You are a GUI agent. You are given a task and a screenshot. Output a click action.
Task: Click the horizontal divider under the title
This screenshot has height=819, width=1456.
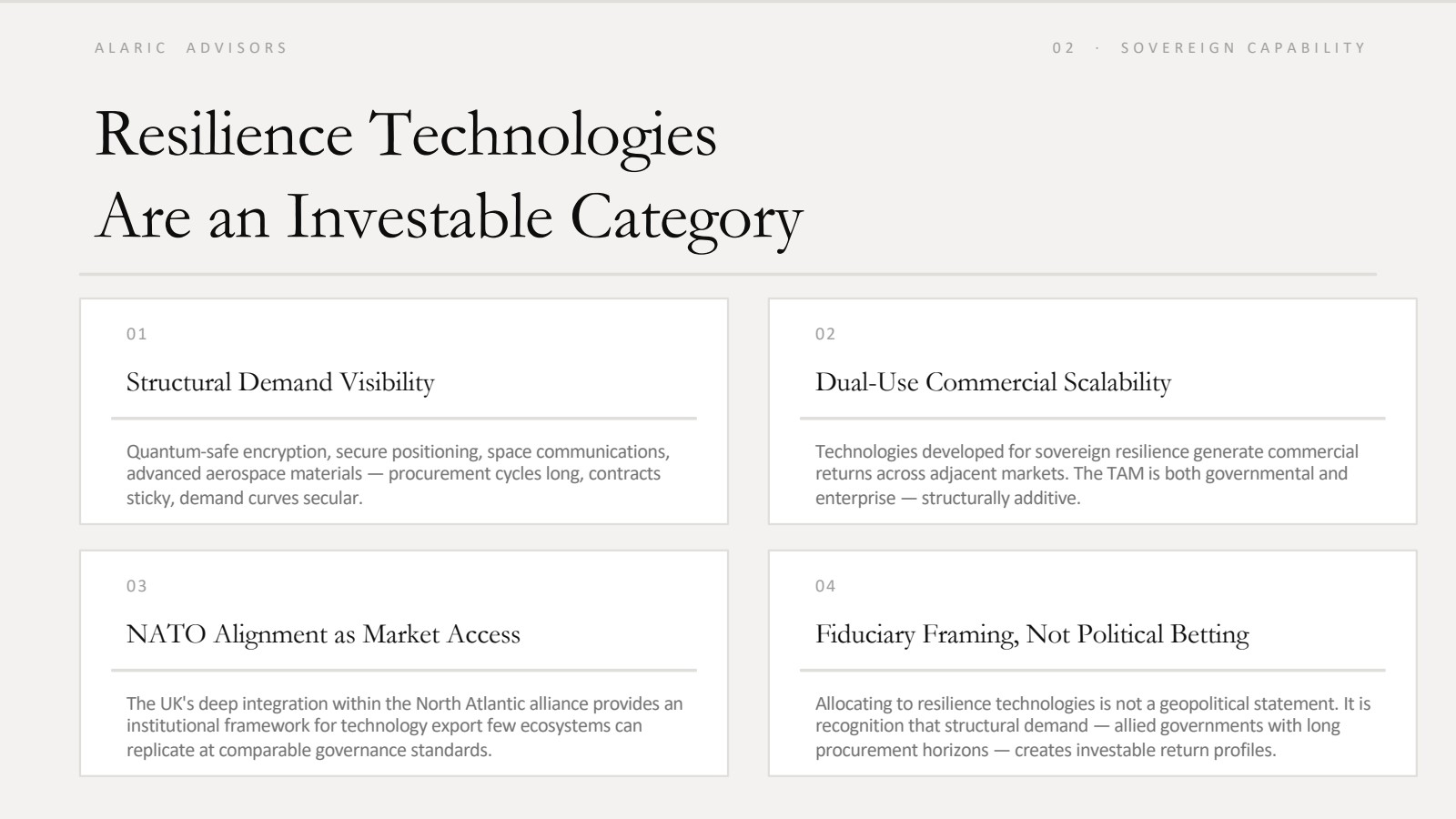[x=728, y=274]
